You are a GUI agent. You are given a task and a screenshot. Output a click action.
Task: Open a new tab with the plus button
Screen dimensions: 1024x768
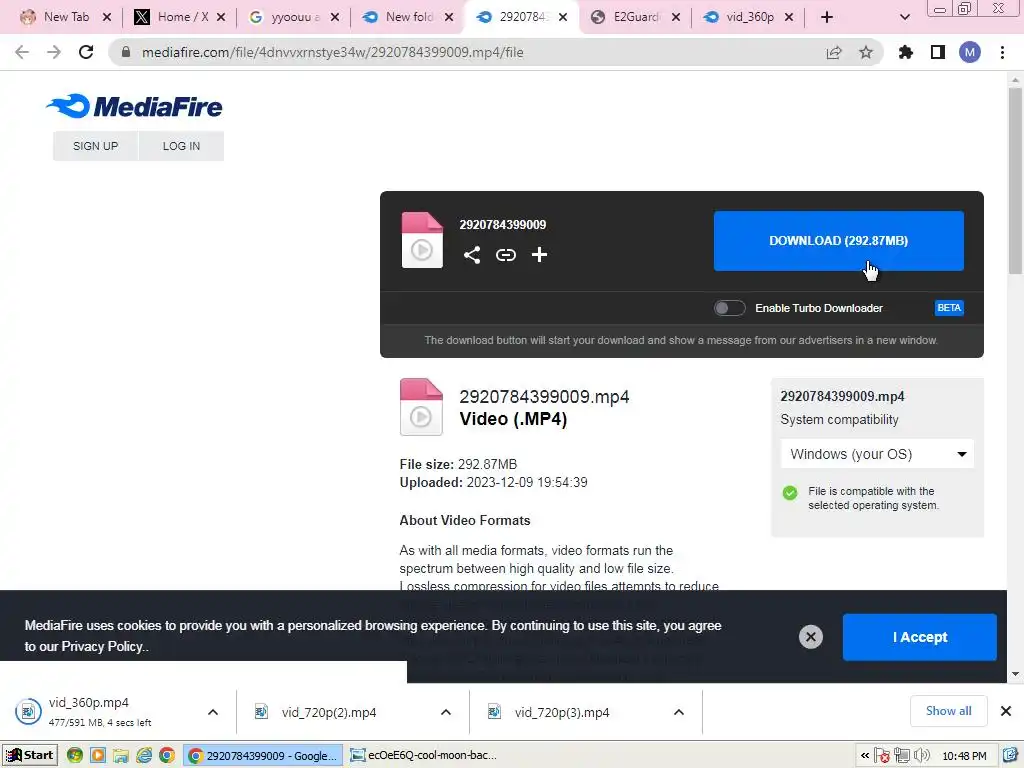pos(827,17)
